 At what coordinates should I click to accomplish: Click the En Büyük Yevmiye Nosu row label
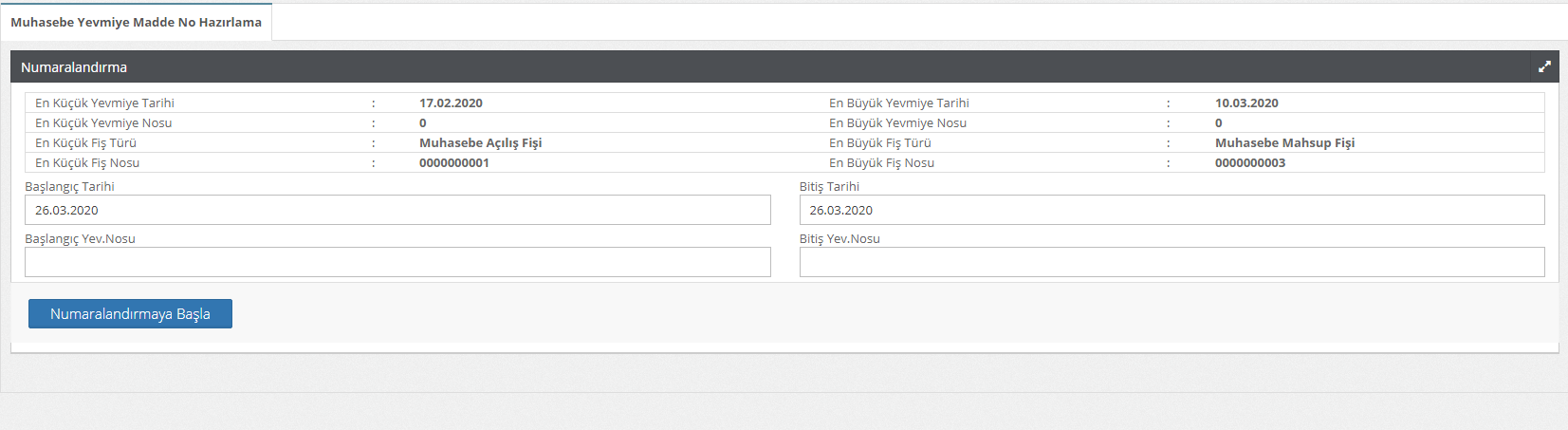(897, 123)
